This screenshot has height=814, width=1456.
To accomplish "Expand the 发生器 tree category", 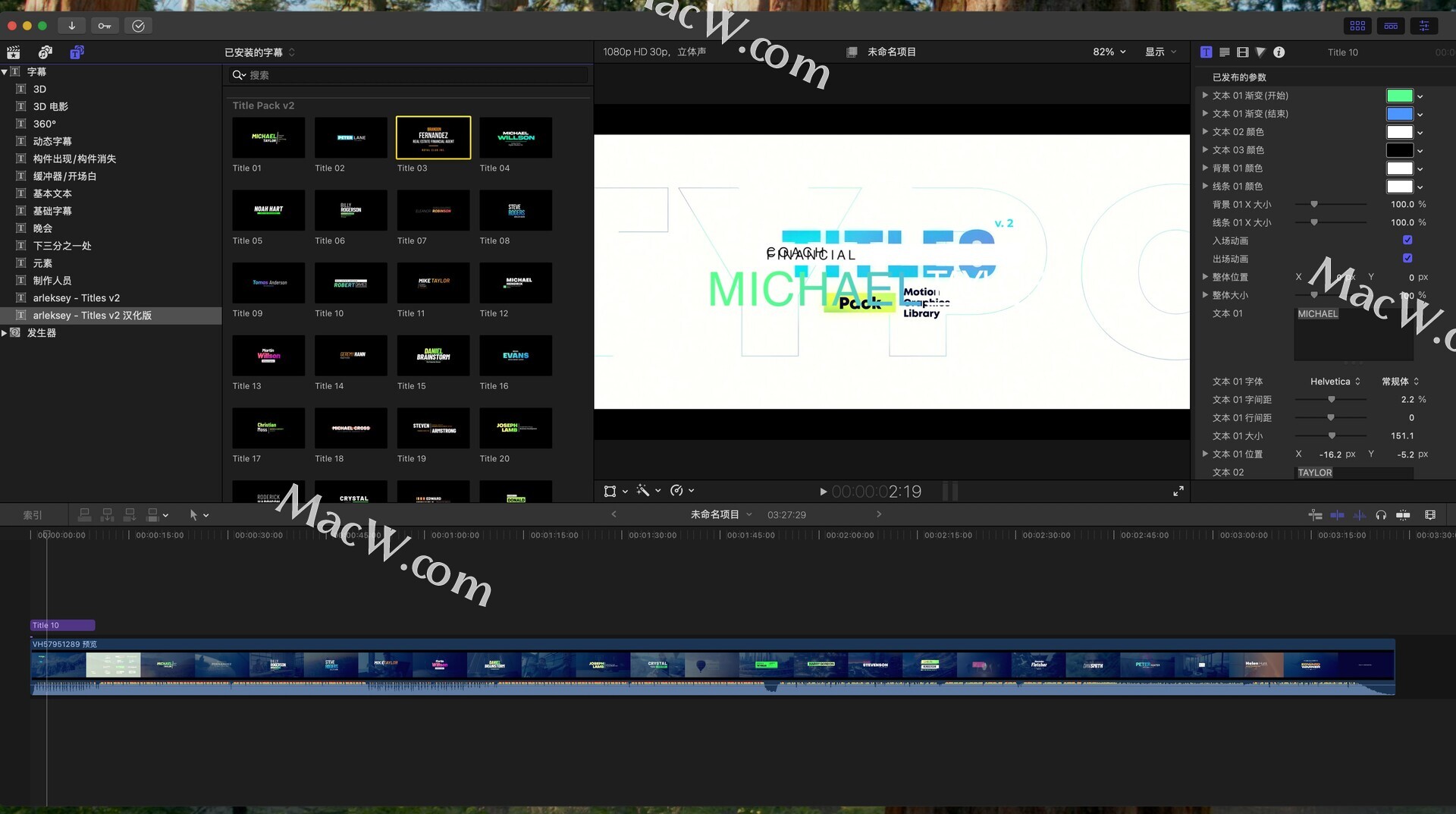I will (x=5, y=333).
